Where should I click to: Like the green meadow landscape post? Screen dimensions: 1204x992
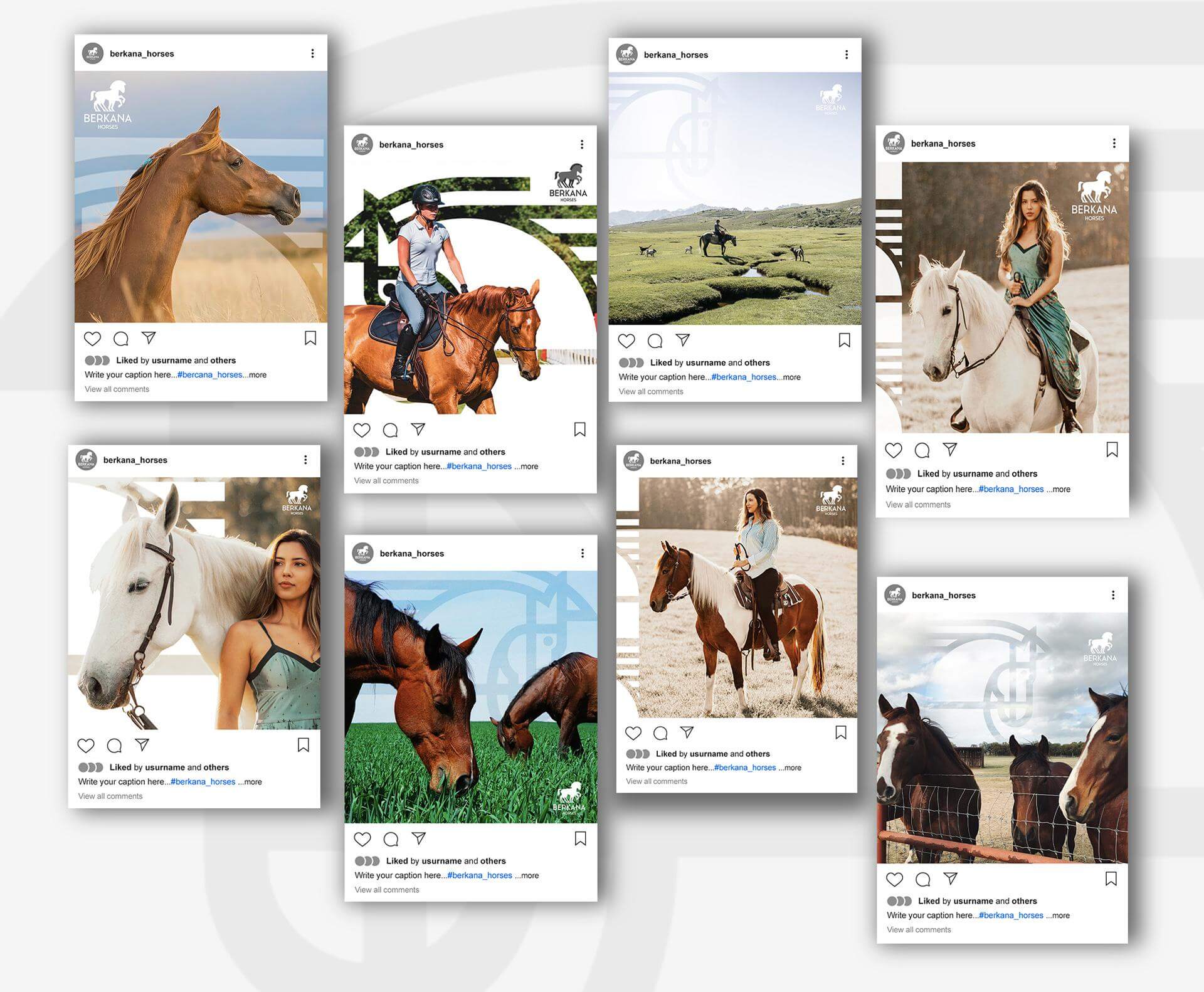click(626, 341)
